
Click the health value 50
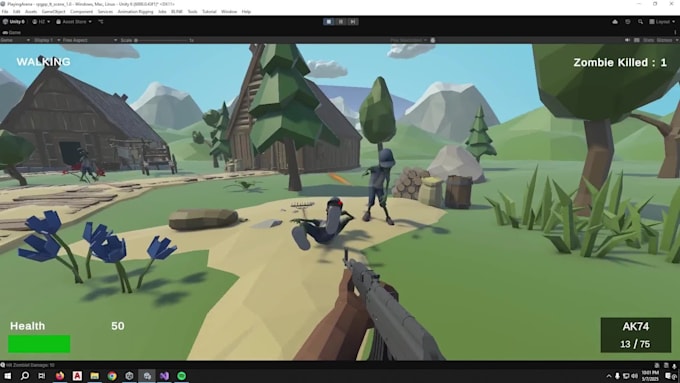click(x=118, y=326)
